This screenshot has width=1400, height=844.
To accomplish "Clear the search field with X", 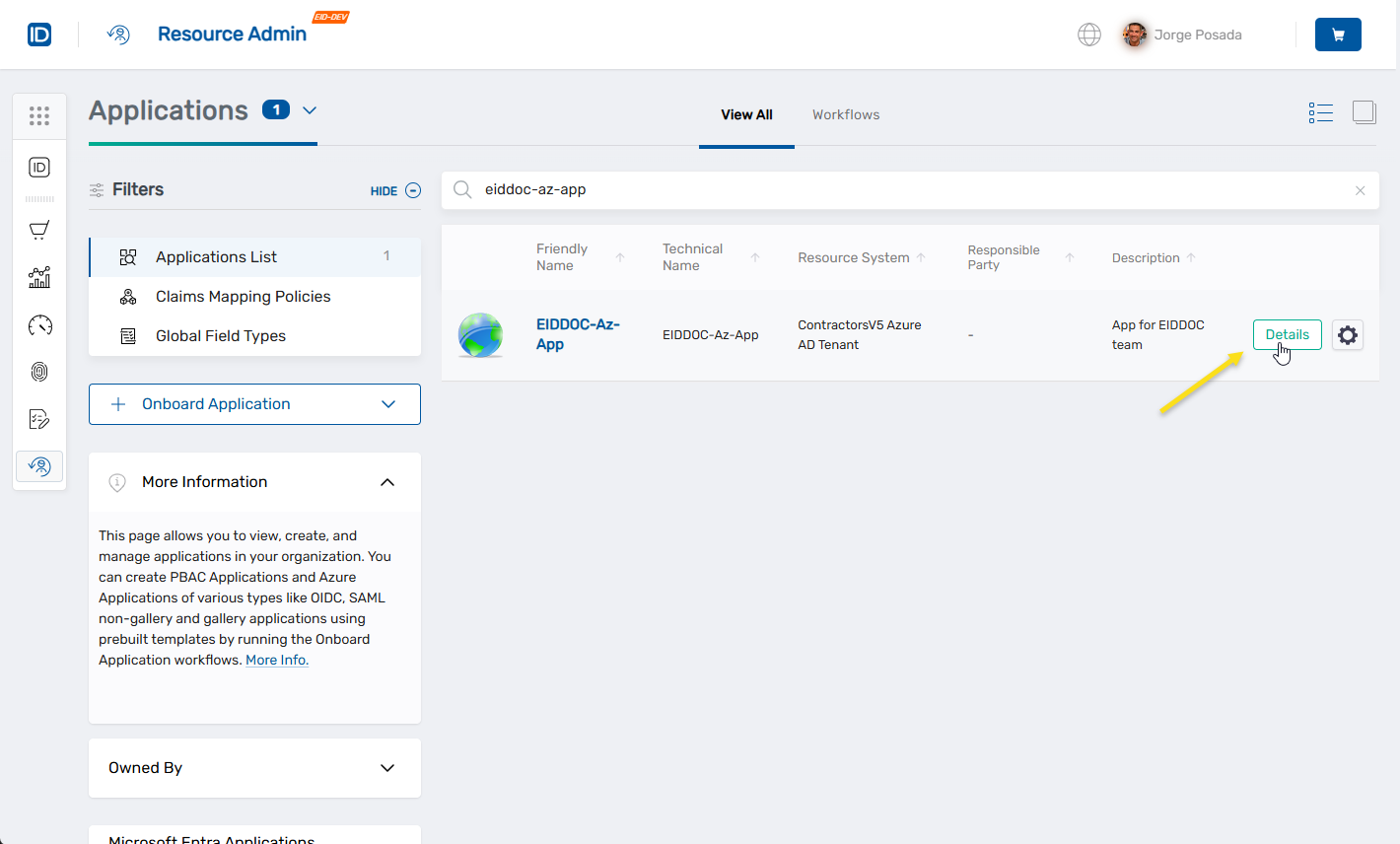I will [x=1360, y=190].
